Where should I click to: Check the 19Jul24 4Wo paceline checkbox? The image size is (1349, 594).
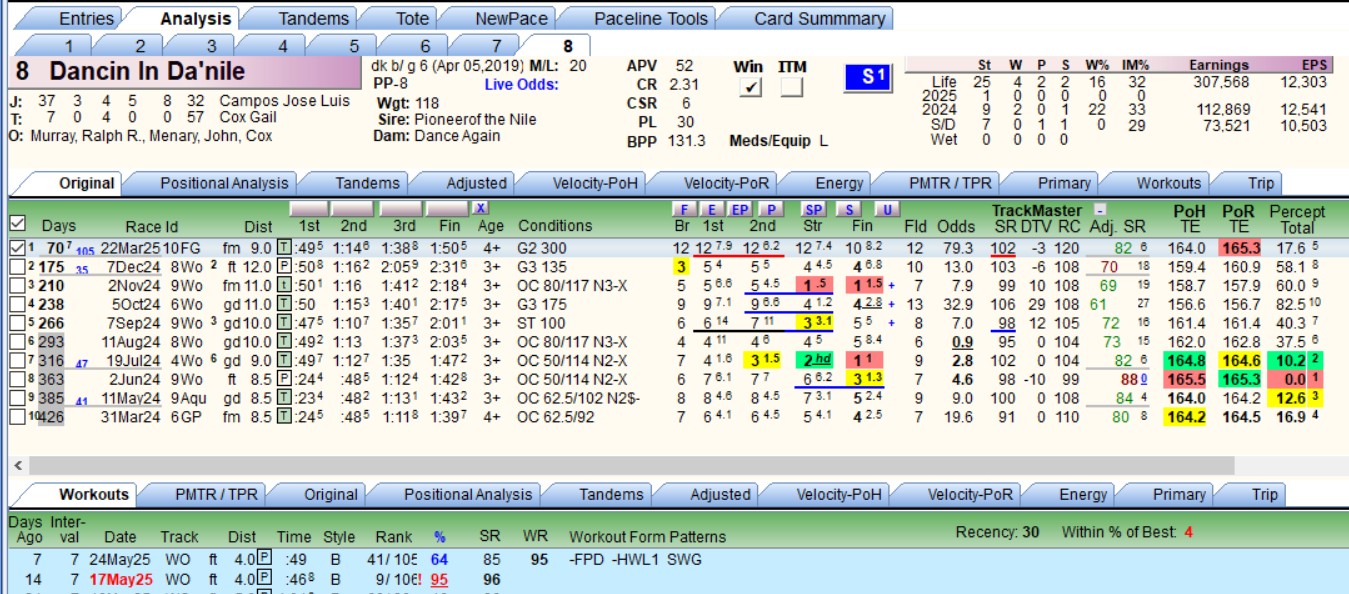click(x=16, y=361)
